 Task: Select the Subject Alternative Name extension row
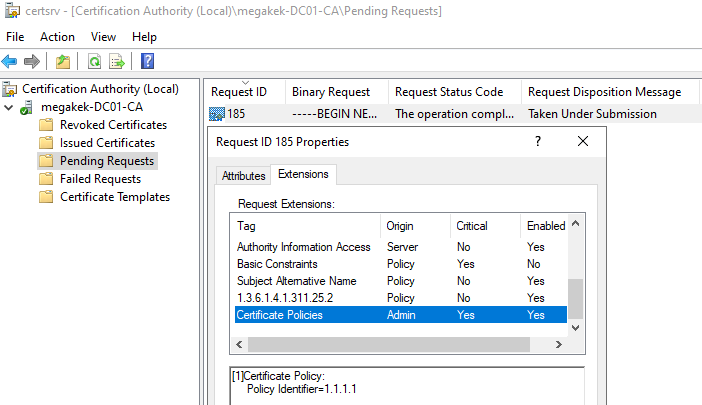[296, 281]
